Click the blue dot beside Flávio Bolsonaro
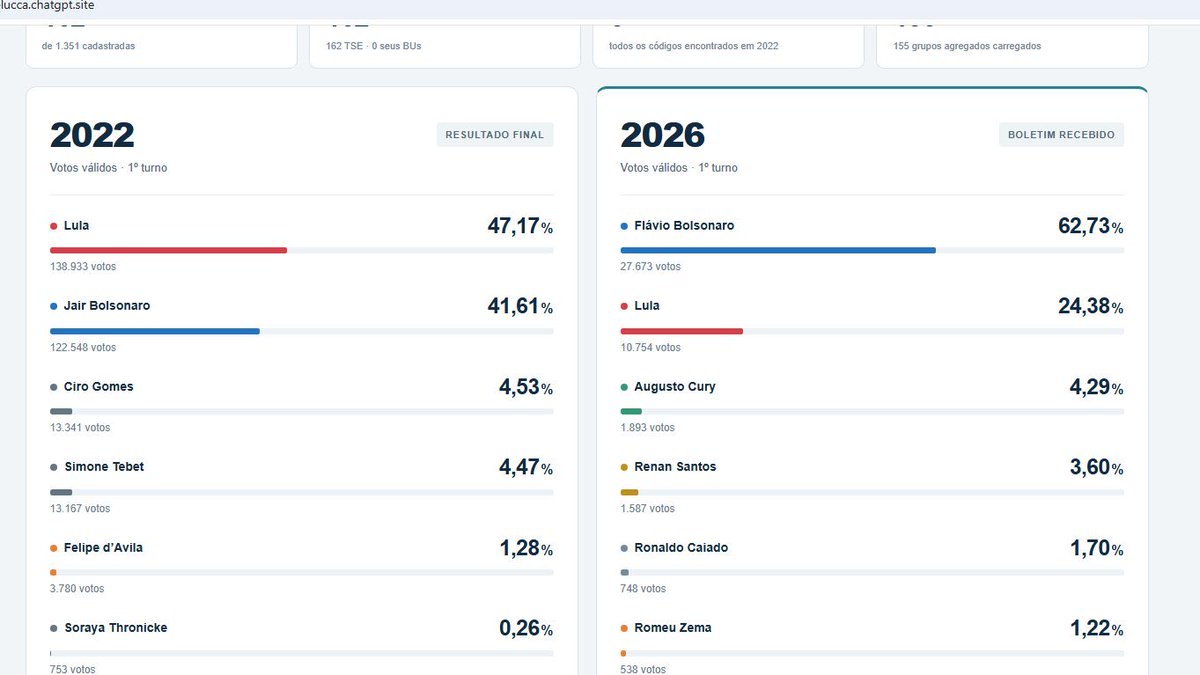 click(x=624, y=226)
